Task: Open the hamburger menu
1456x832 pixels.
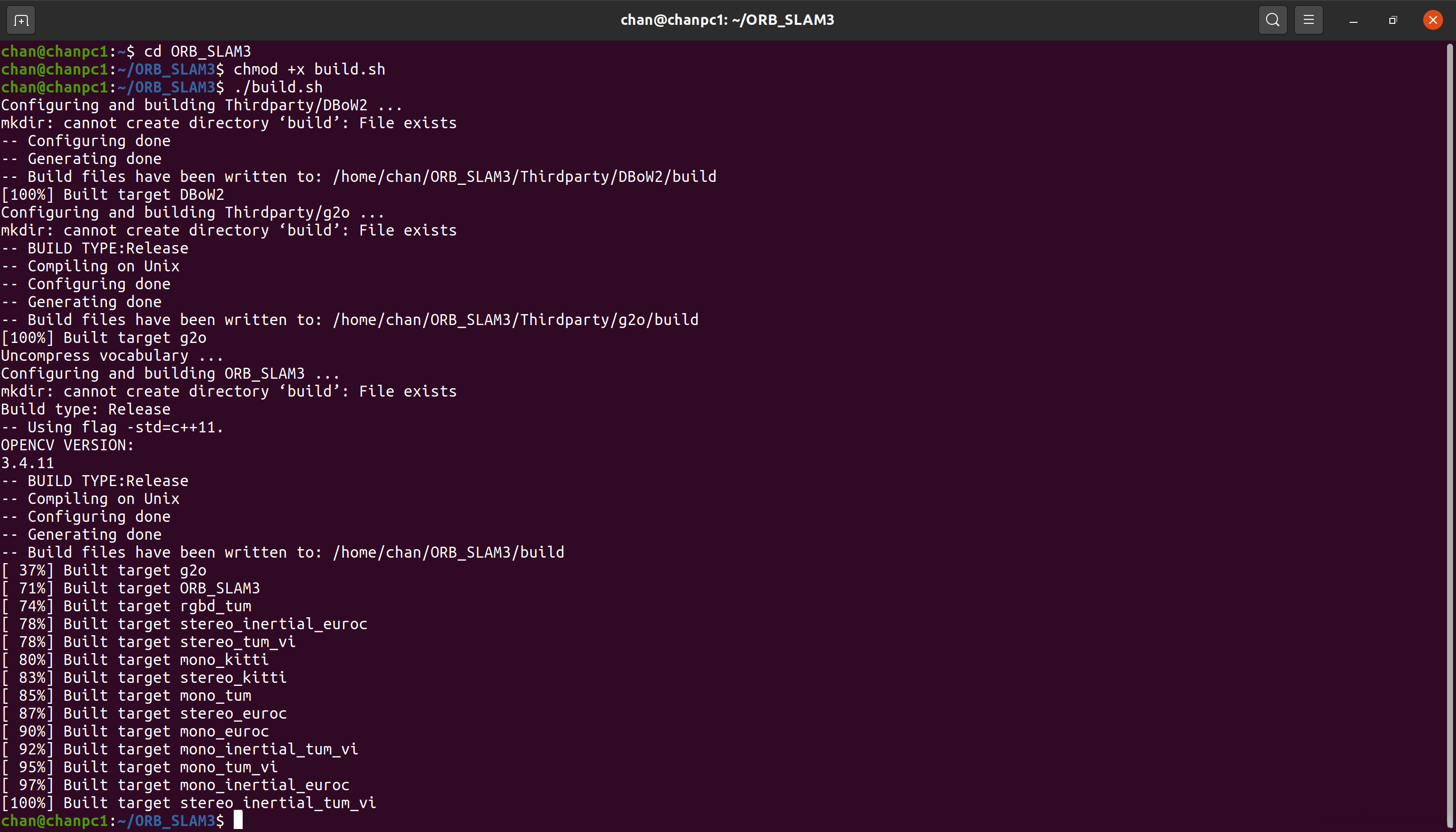Action: click(1308, 20)
